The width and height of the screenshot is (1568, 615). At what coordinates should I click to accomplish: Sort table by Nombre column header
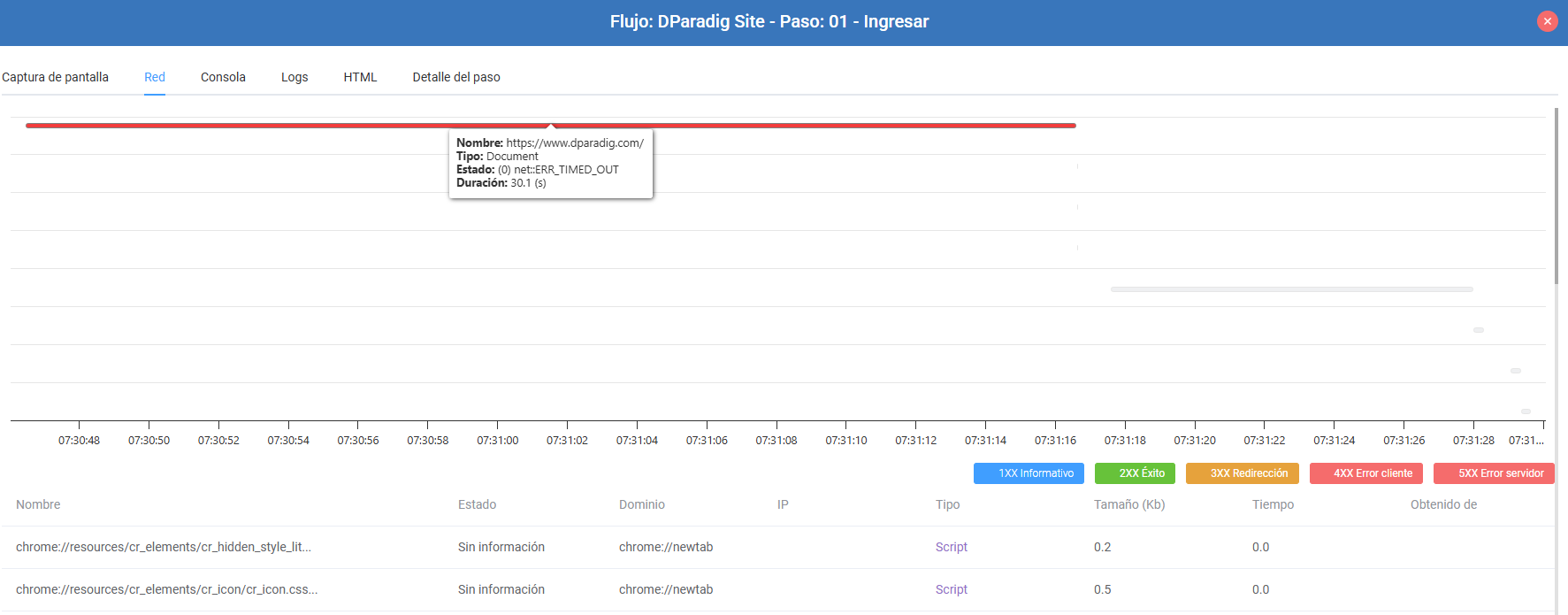click(x=38, y=504)
